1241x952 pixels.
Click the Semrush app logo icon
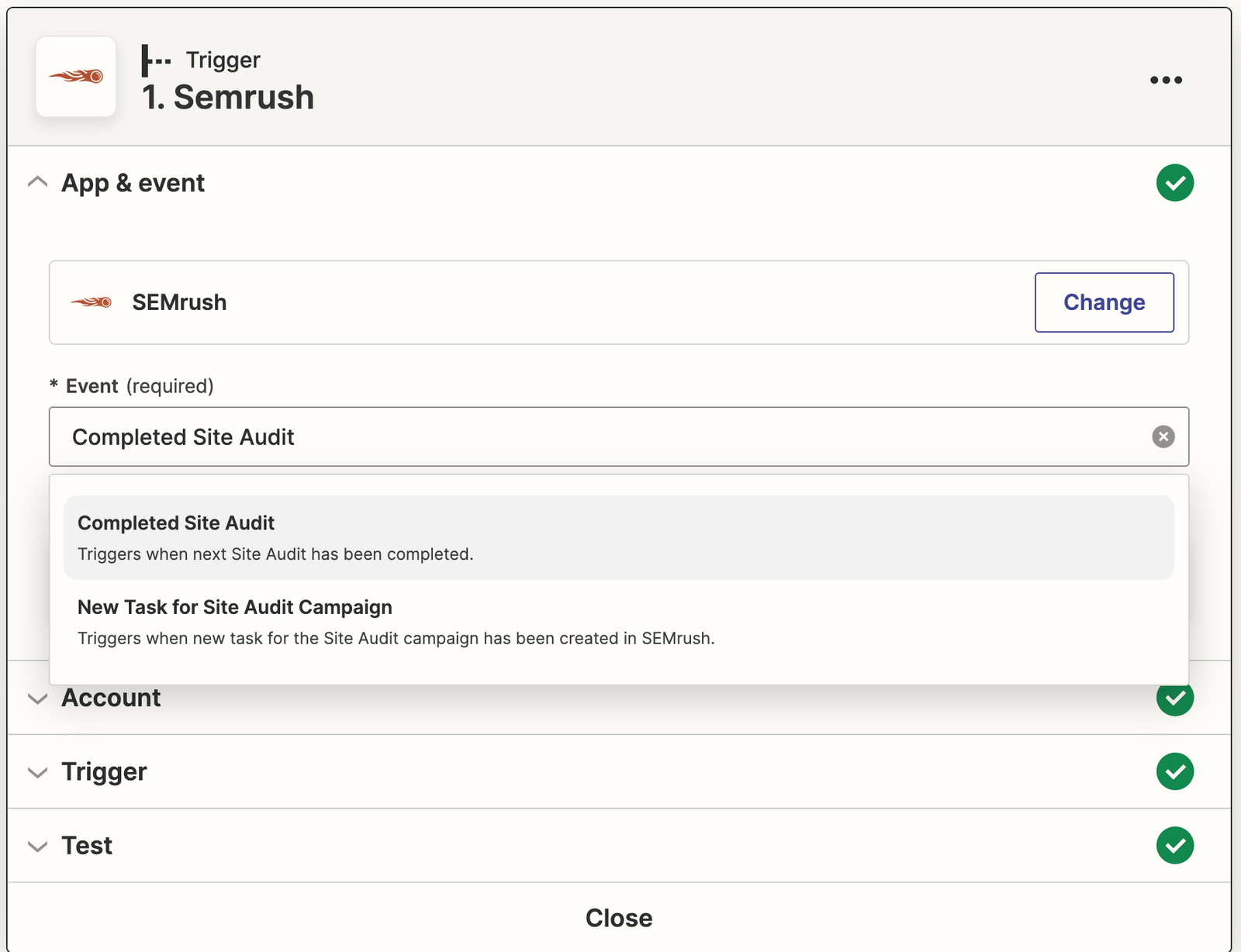click(75, 76)
